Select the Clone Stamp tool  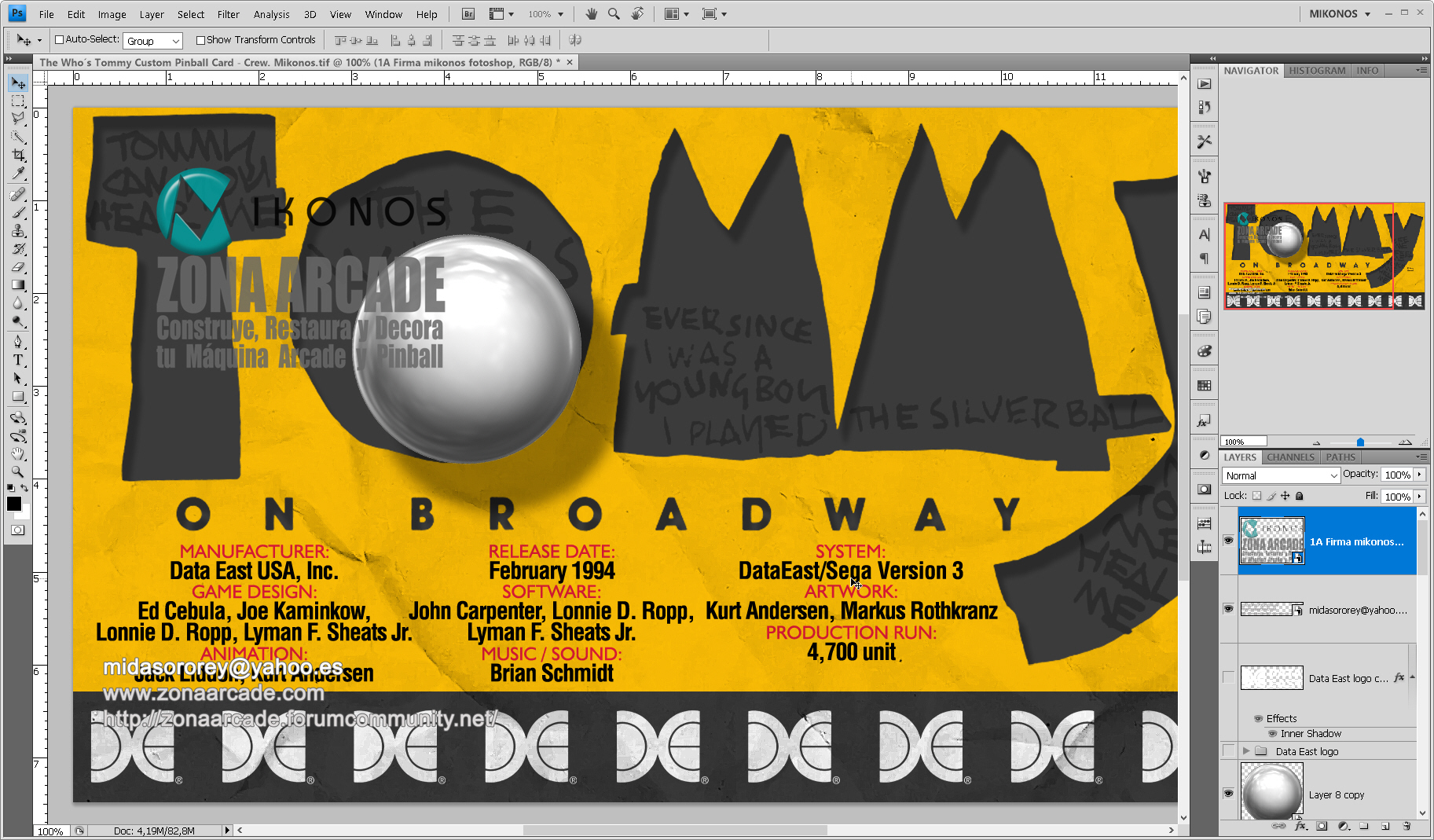point(18,231)
